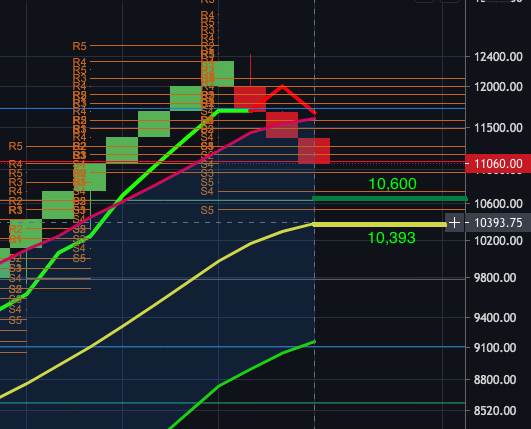Viewport: 531px width, 429px height.
Task: Click the 11500.00 price axis label
Action: coord(498,128)
